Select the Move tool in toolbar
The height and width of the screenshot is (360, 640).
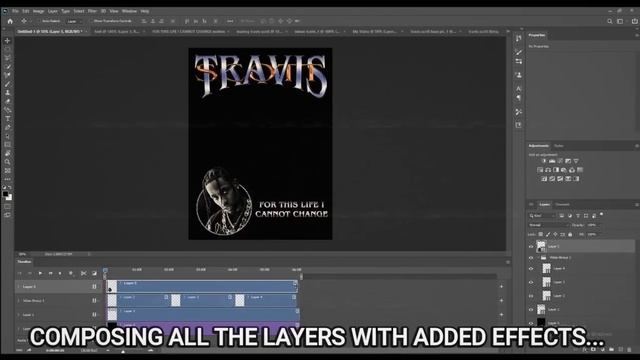(x=7, y=41)
